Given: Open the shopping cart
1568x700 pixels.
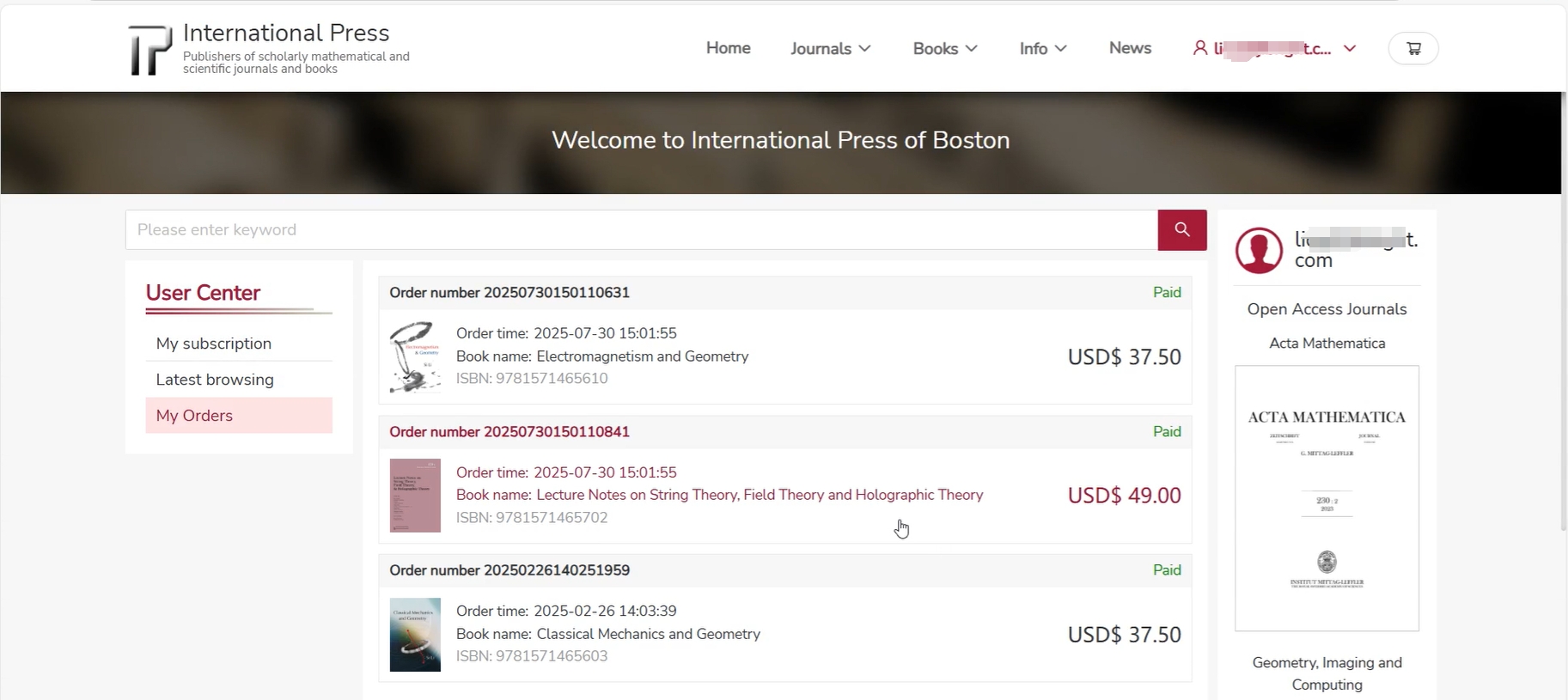Looking at the screenshot, I should [x=1413, y=48].
